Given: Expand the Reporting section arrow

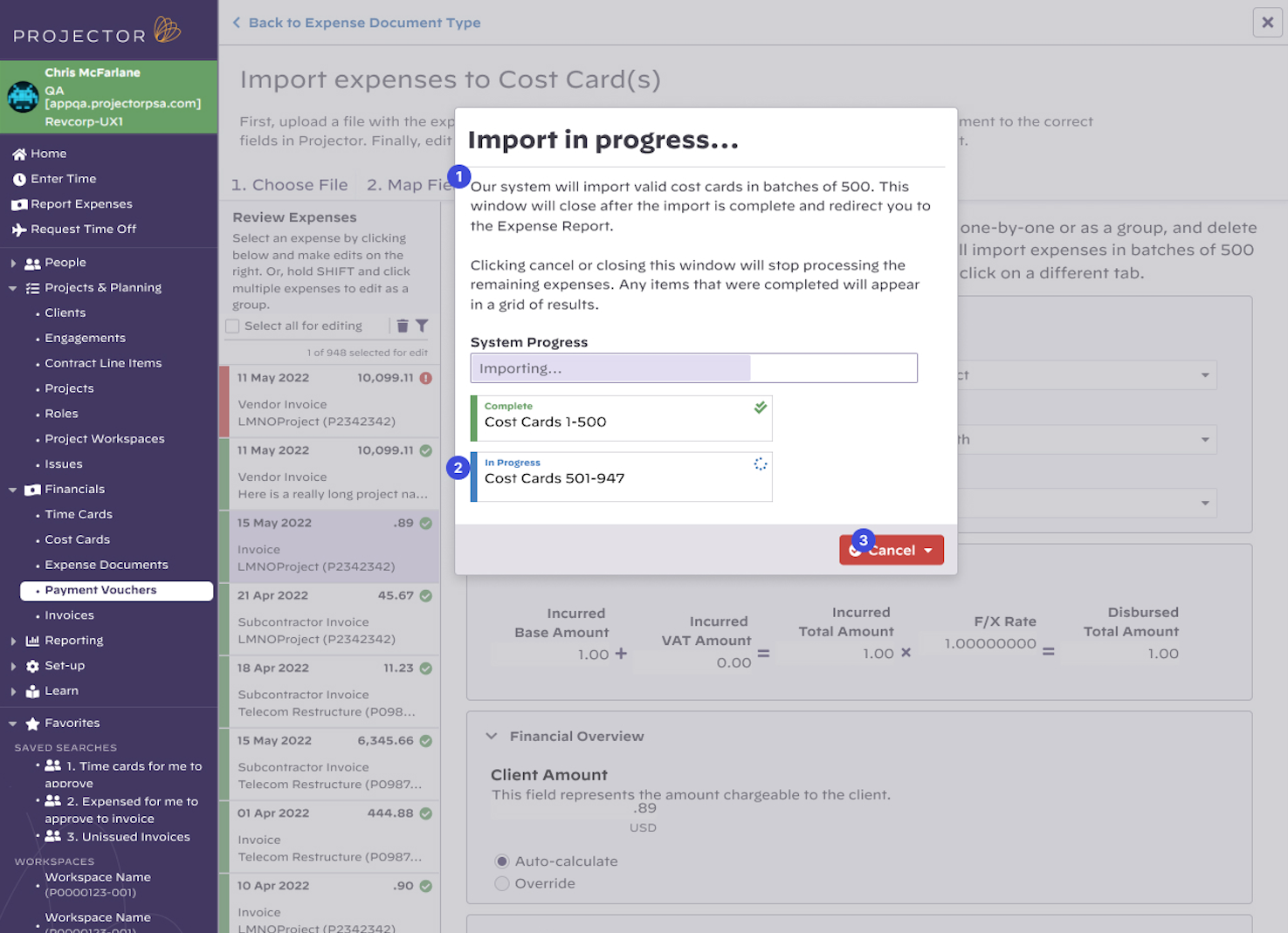Looking at the screenshot, I should pos(13,641).
